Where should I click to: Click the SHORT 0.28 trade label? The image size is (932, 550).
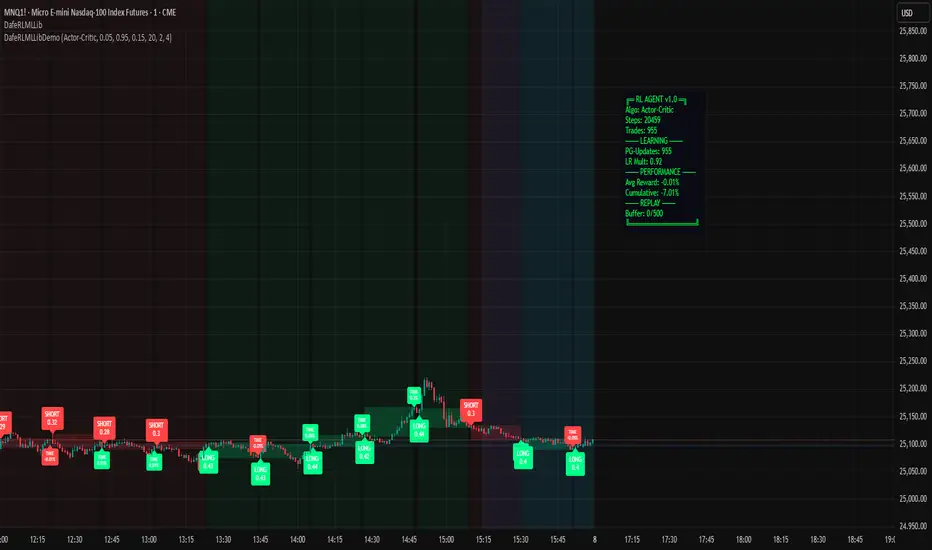tap(105, 428)
